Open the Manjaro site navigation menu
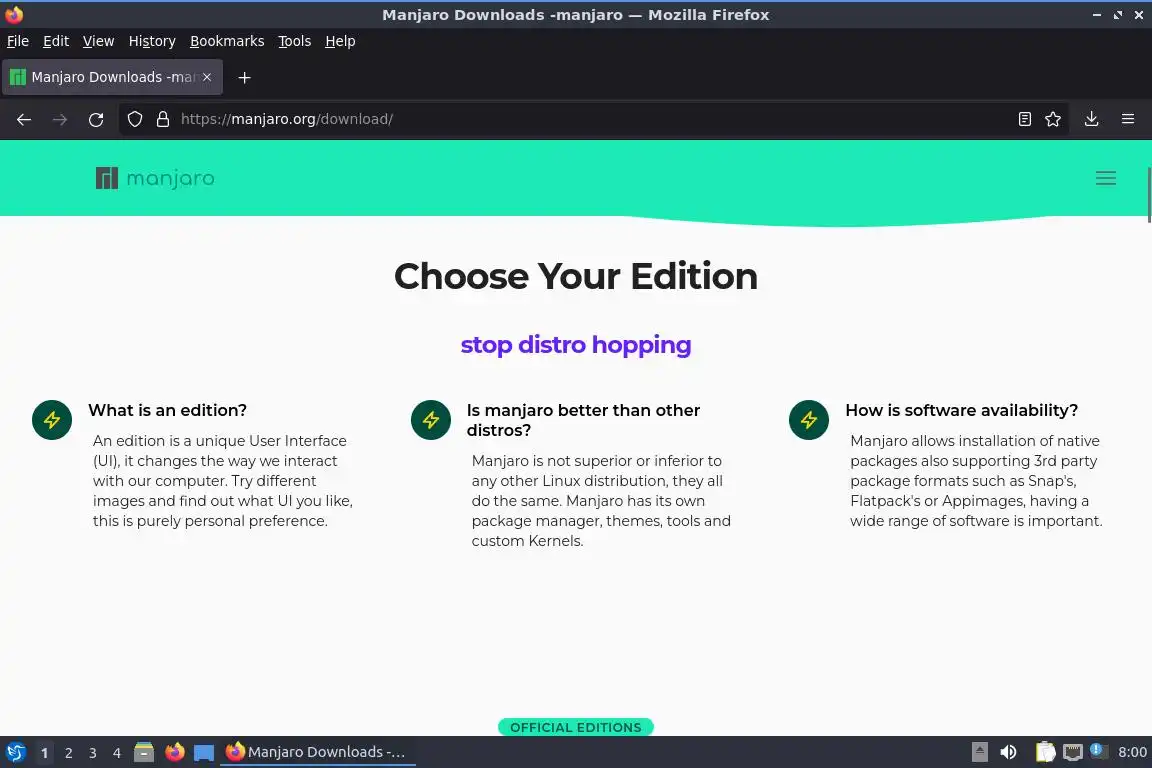This screenshot has width=1152, height=768. 1106,178
